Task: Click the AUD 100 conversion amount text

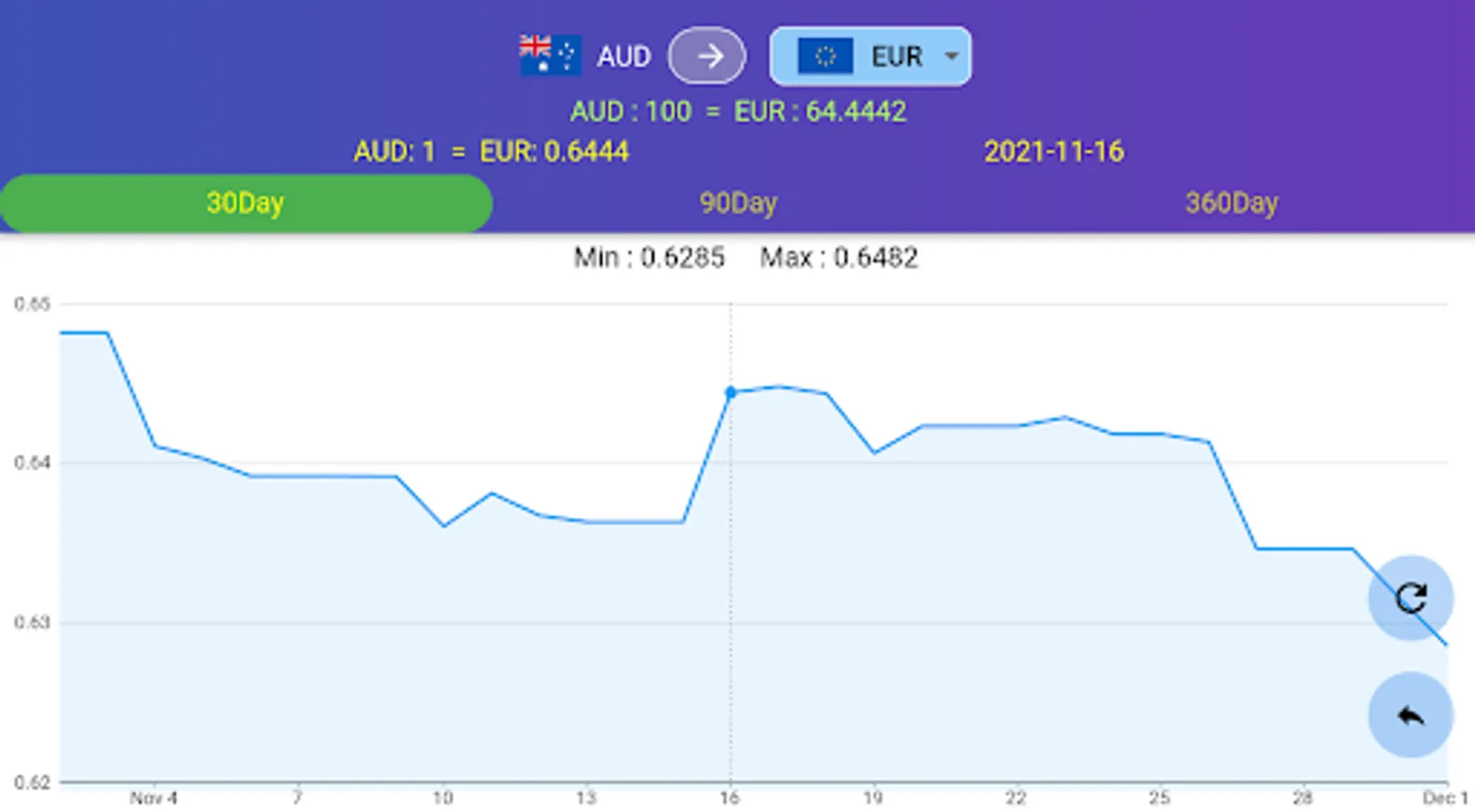Action: [630, 112]
